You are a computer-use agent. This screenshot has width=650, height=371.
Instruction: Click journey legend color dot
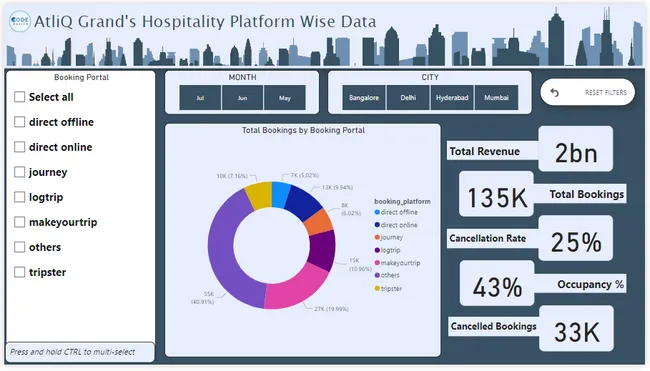pyautogui.click(x=377, y=238)
